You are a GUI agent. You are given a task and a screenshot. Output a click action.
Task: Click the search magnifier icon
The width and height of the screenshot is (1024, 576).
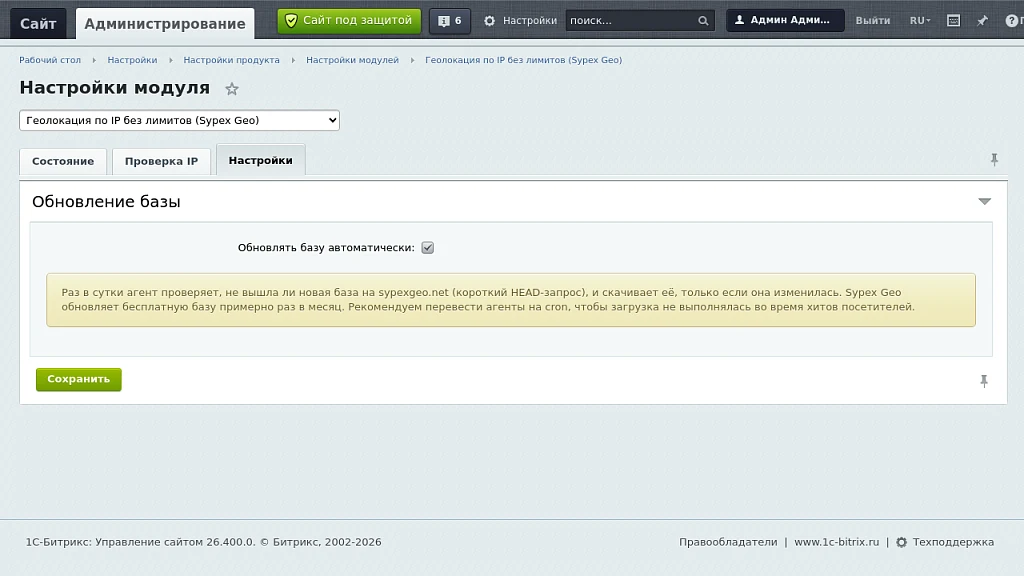pyautogui.click(x=703, y=21)
